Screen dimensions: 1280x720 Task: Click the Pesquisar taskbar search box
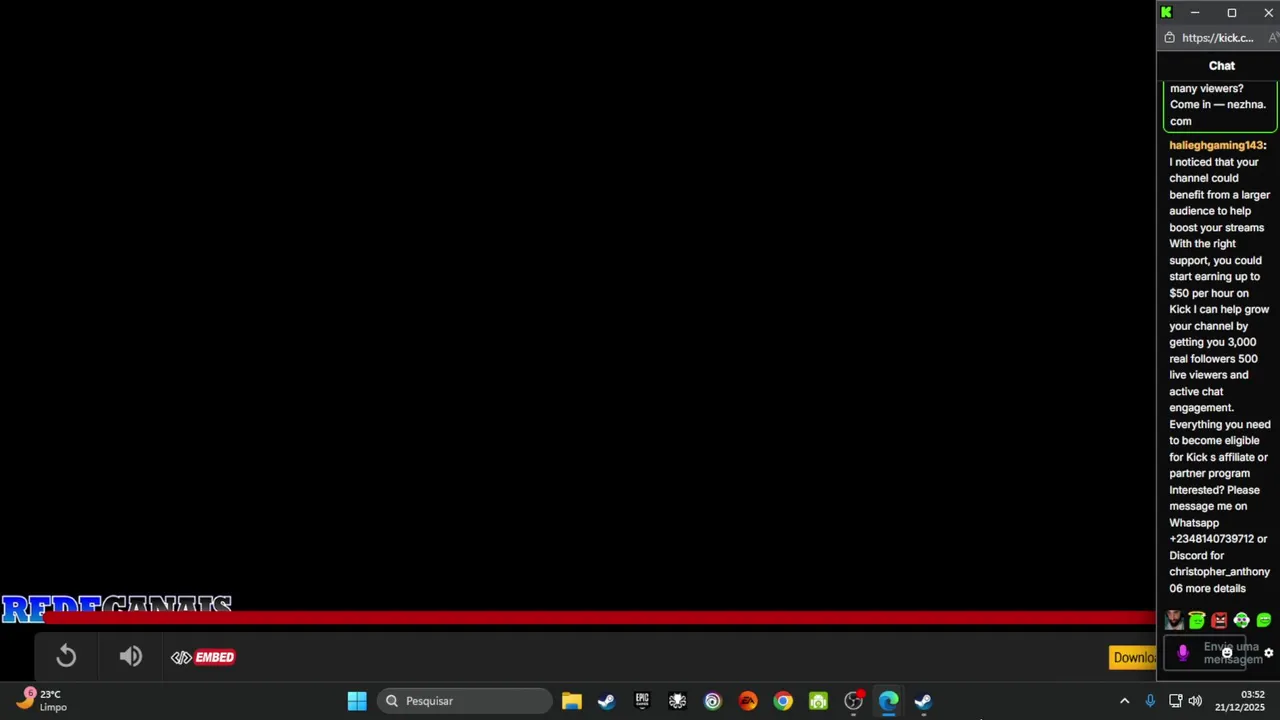[464, 701]
